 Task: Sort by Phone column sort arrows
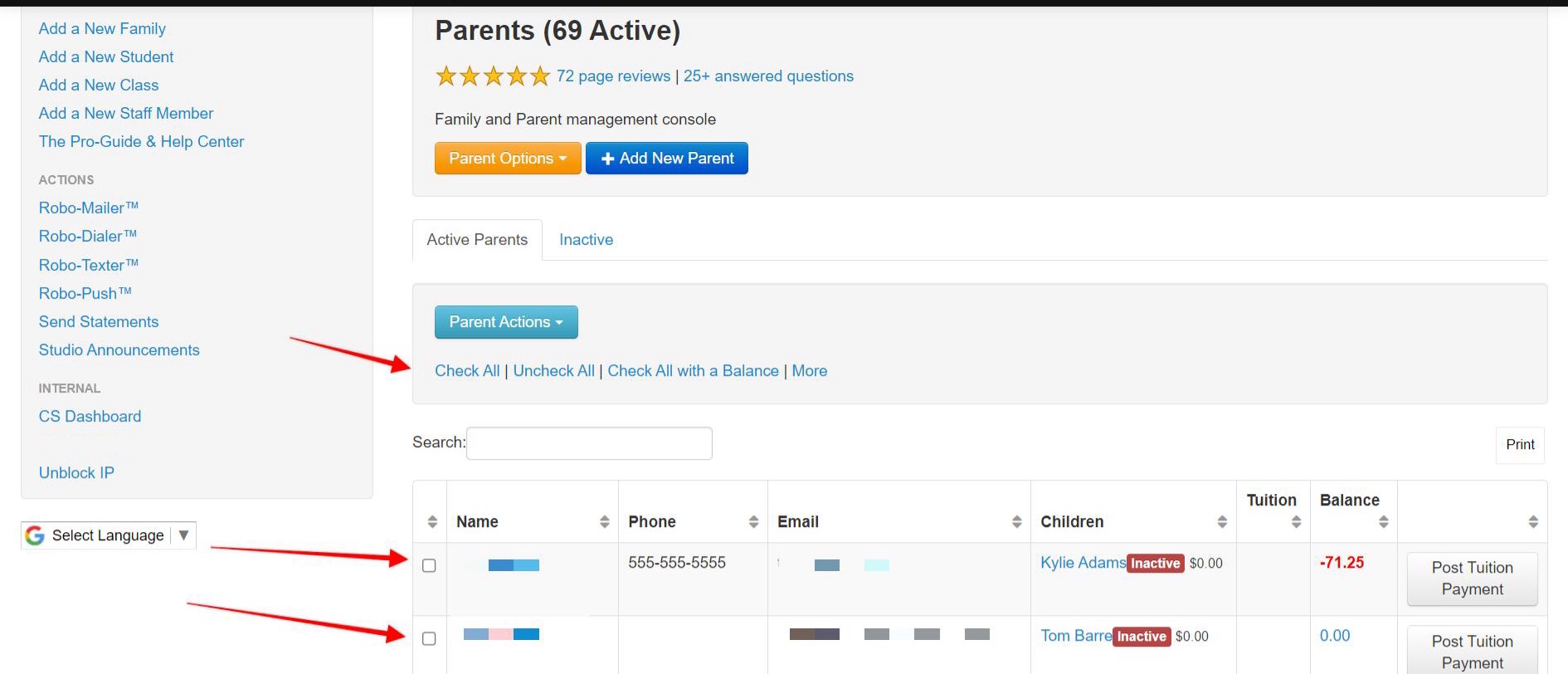point(753,521)
